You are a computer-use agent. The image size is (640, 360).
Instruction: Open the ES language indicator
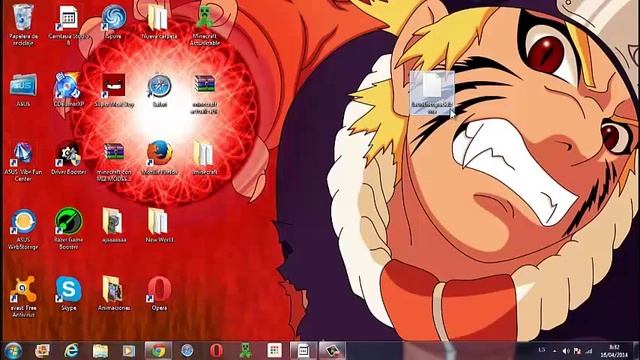(542, 351)
